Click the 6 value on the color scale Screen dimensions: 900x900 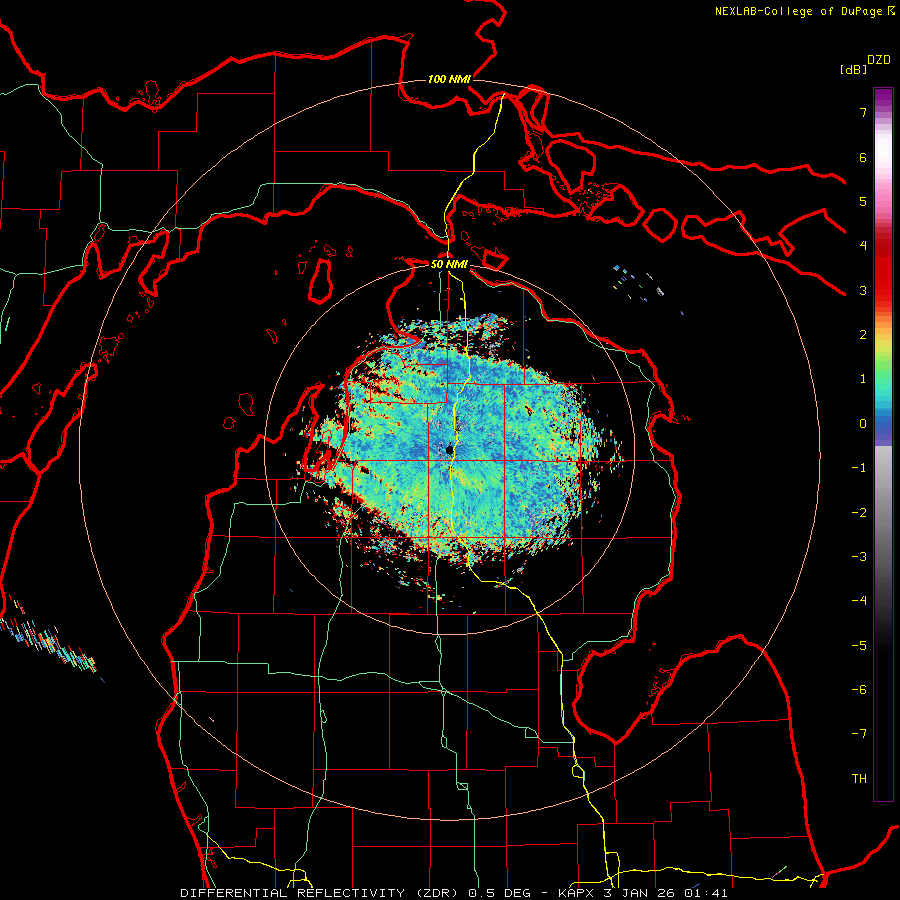[x=863, y=157]
